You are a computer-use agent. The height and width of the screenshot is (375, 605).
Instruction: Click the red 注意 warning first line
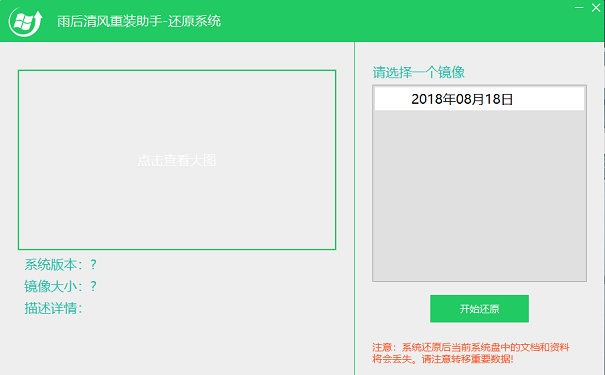pos(471,347)
